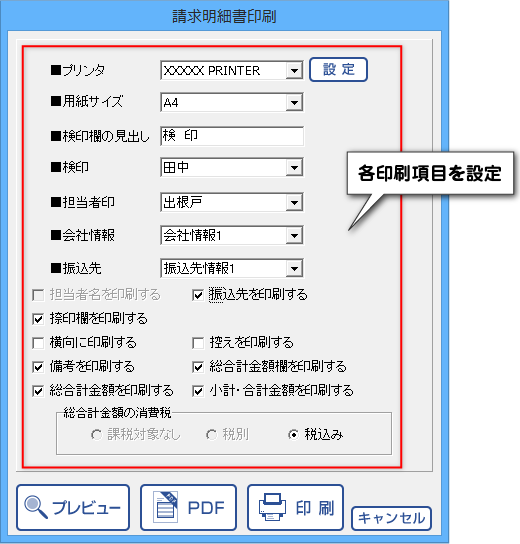
Task: Expand the プリンタ dropdown
Action: [x=294, y=71]
